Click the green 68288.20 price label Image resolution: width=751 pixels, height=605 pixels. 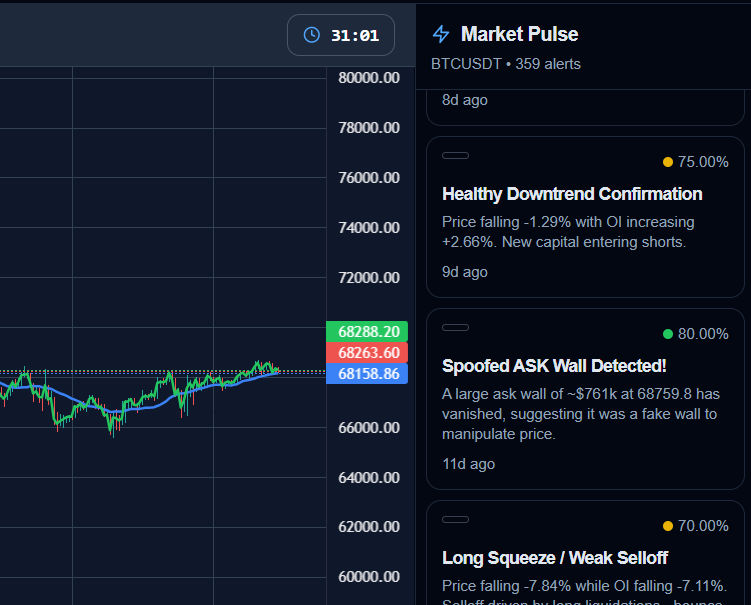[x=367, y=331]
